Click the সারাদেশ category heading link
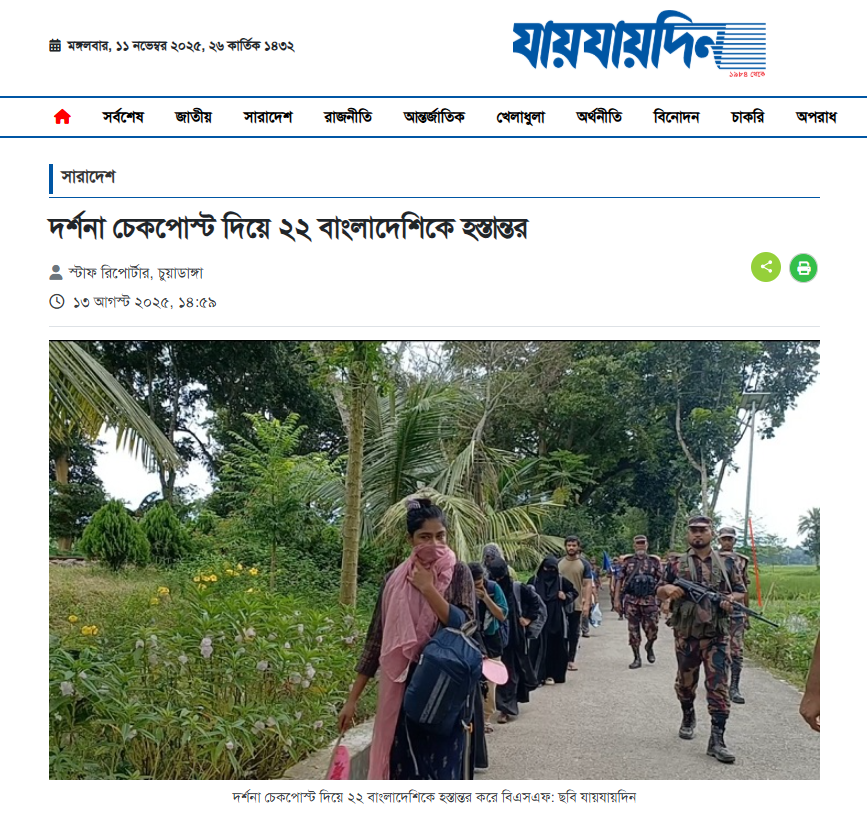The width and height of the screenshot is (867, 817). click(88, 177)
